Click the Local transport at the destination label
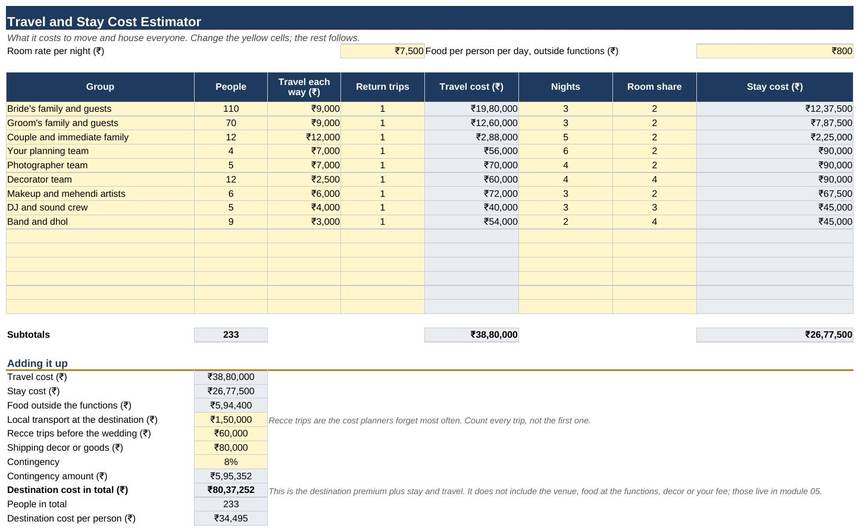The width and height of the screenshot is (860, 531). tap(82, 420)
